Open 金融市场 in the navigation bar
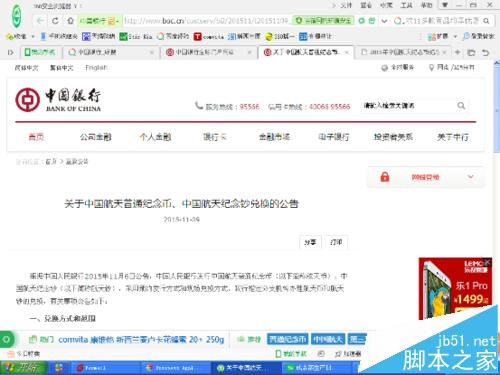The width and height of the screenshot is (500, 375). [274, 137]
